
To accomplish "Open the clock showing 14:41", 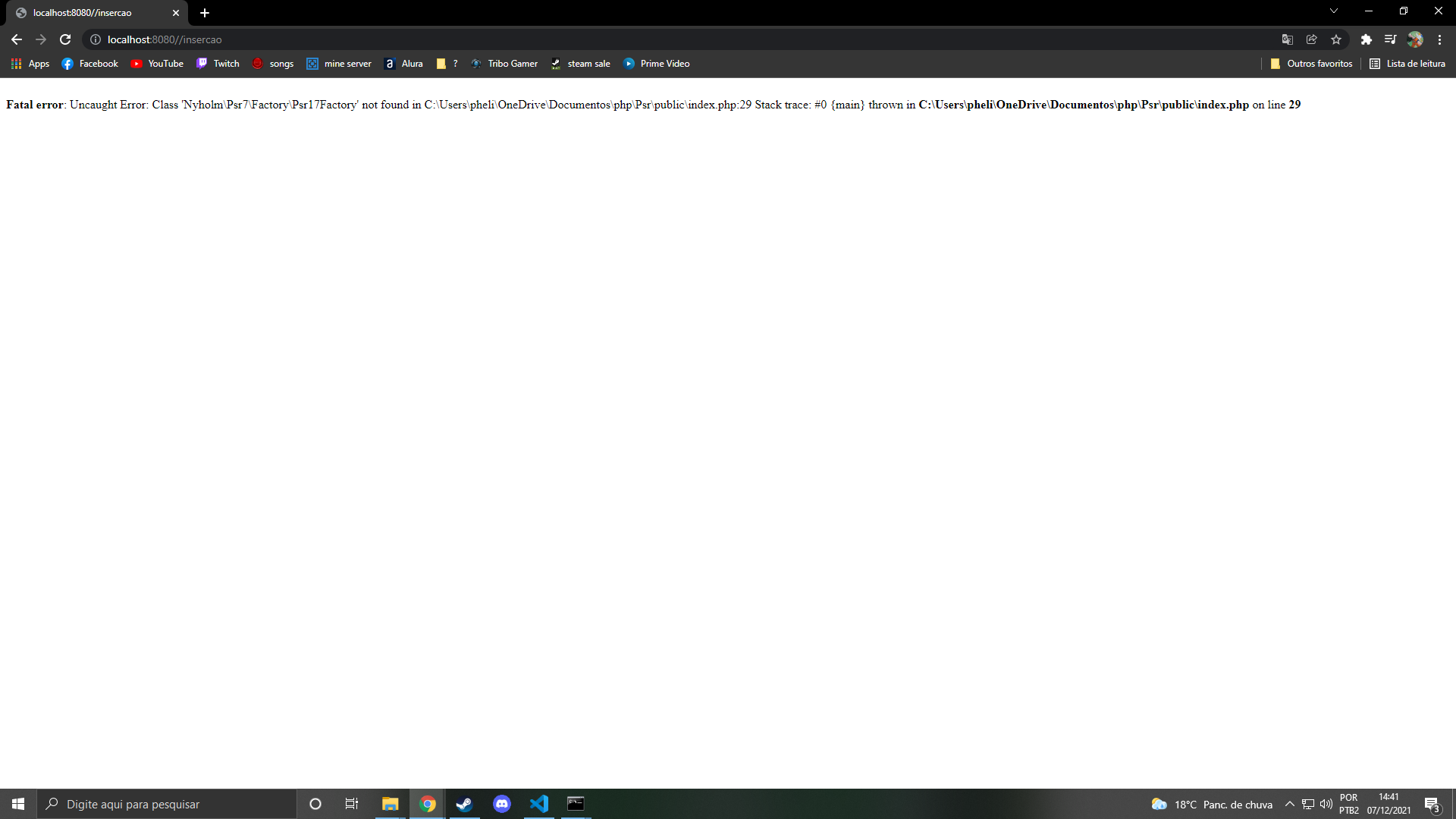I will (x=1389, y=804).
